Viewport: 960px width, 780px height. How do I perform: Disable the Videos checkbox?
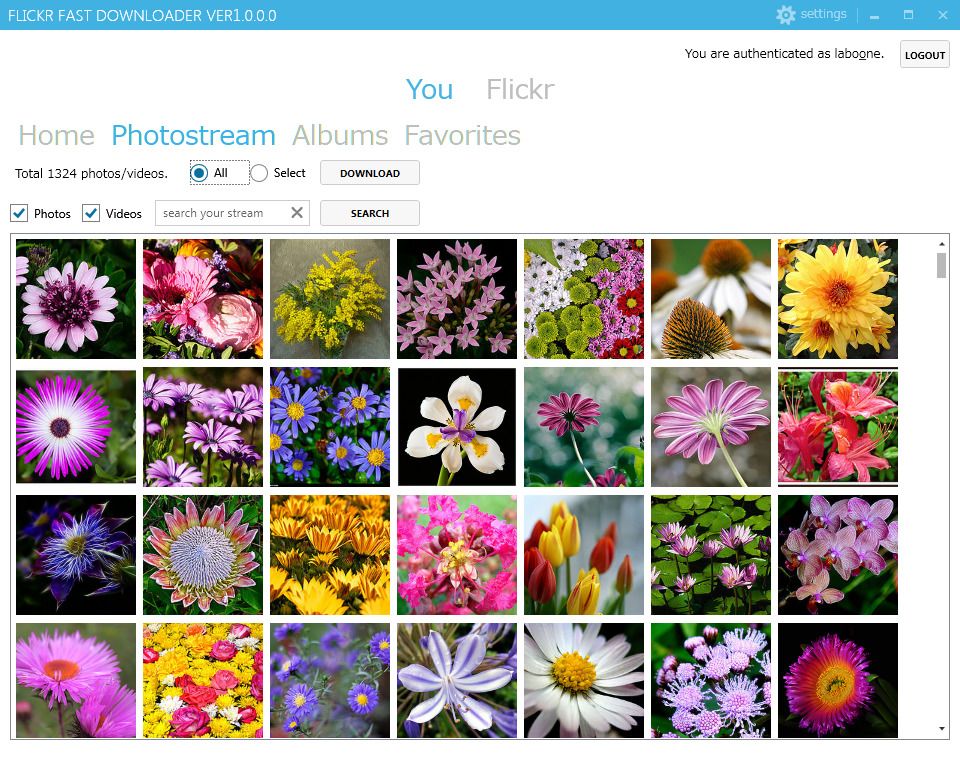[x=91, y=213]
